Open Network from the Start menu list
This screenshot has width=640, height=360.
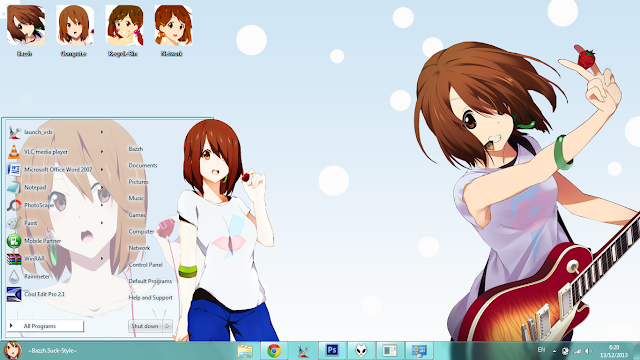[139, 248]
